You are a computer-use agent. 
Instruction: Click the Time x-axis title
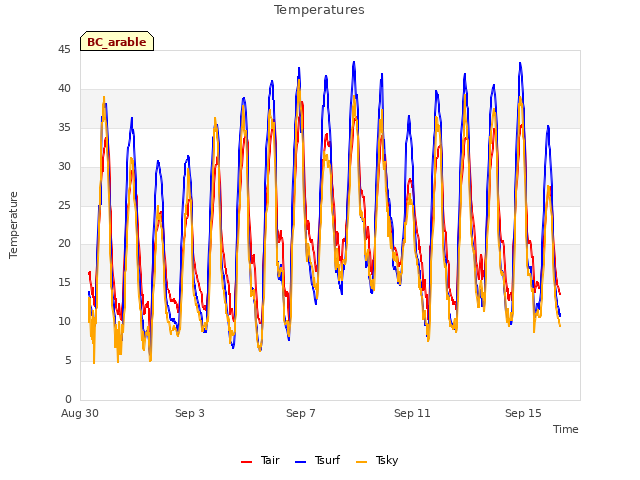click(x=565, y=429)
